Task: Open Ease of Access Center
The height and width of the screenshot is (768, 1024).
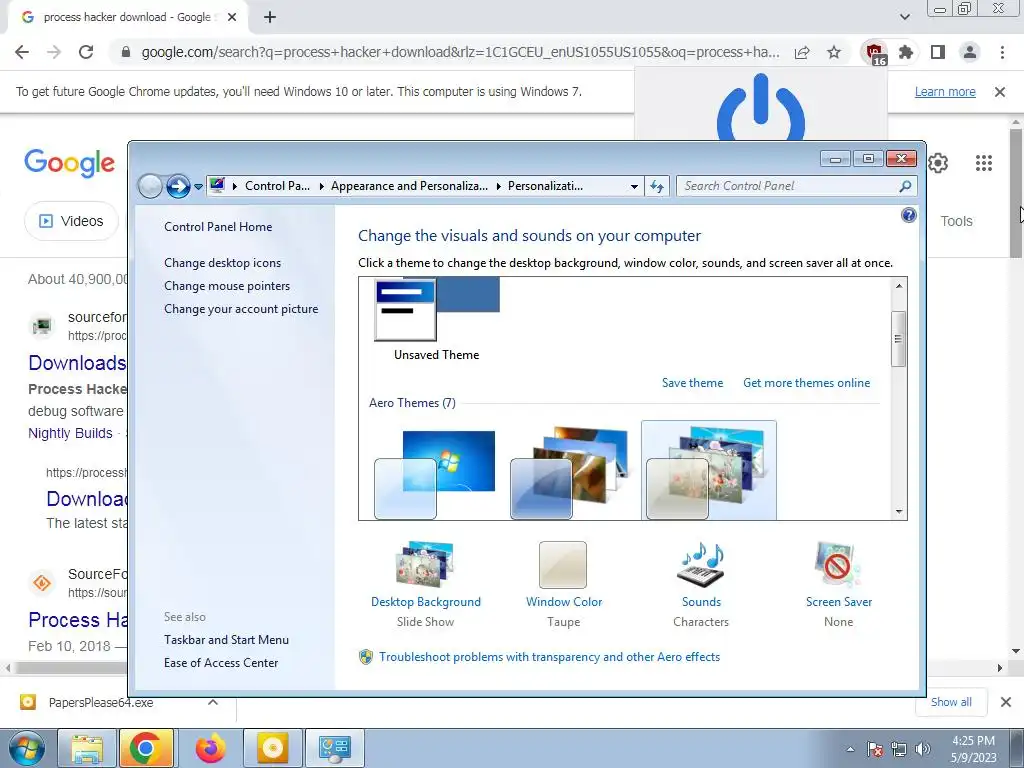Action: point(221,663)
